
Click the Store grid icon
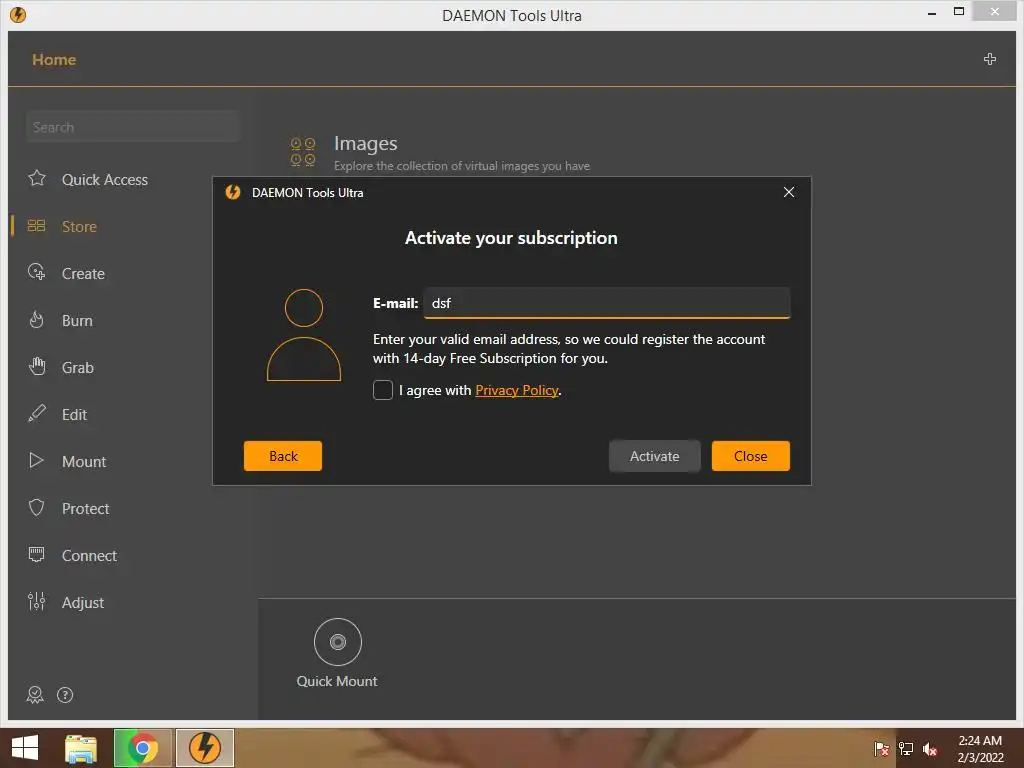point(37,226)
